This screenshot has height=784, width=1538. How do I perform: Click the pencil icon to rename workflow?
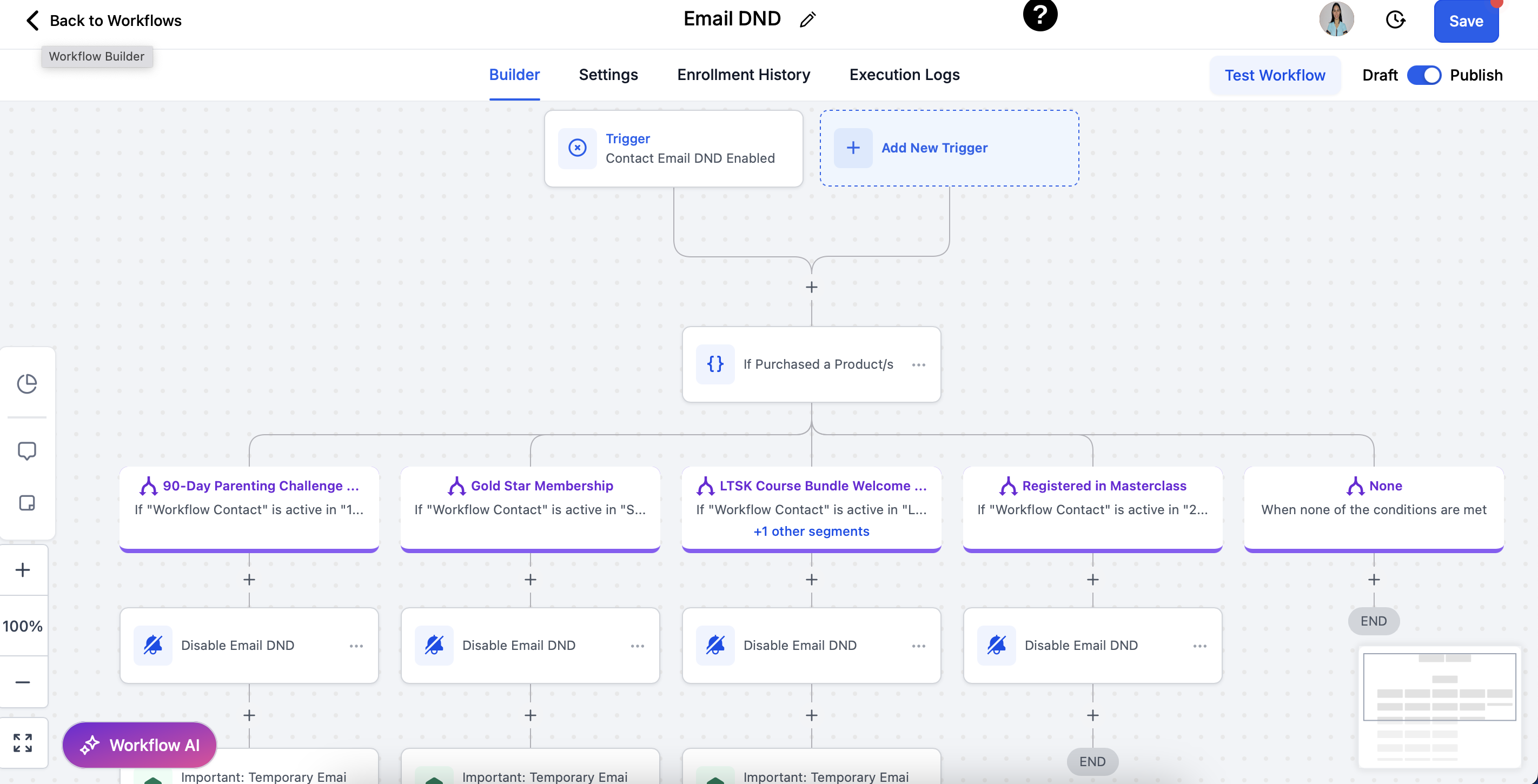807,19
